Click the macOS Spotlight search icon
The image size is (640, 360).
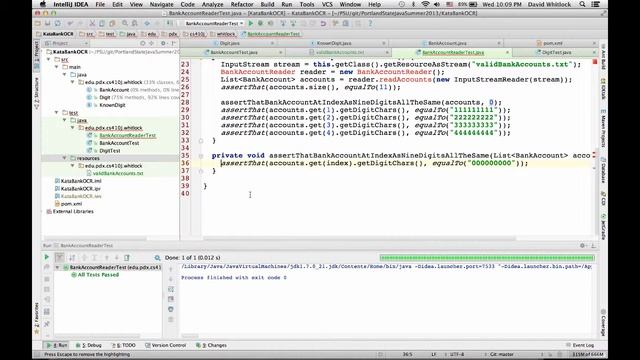tap(582, 4)
